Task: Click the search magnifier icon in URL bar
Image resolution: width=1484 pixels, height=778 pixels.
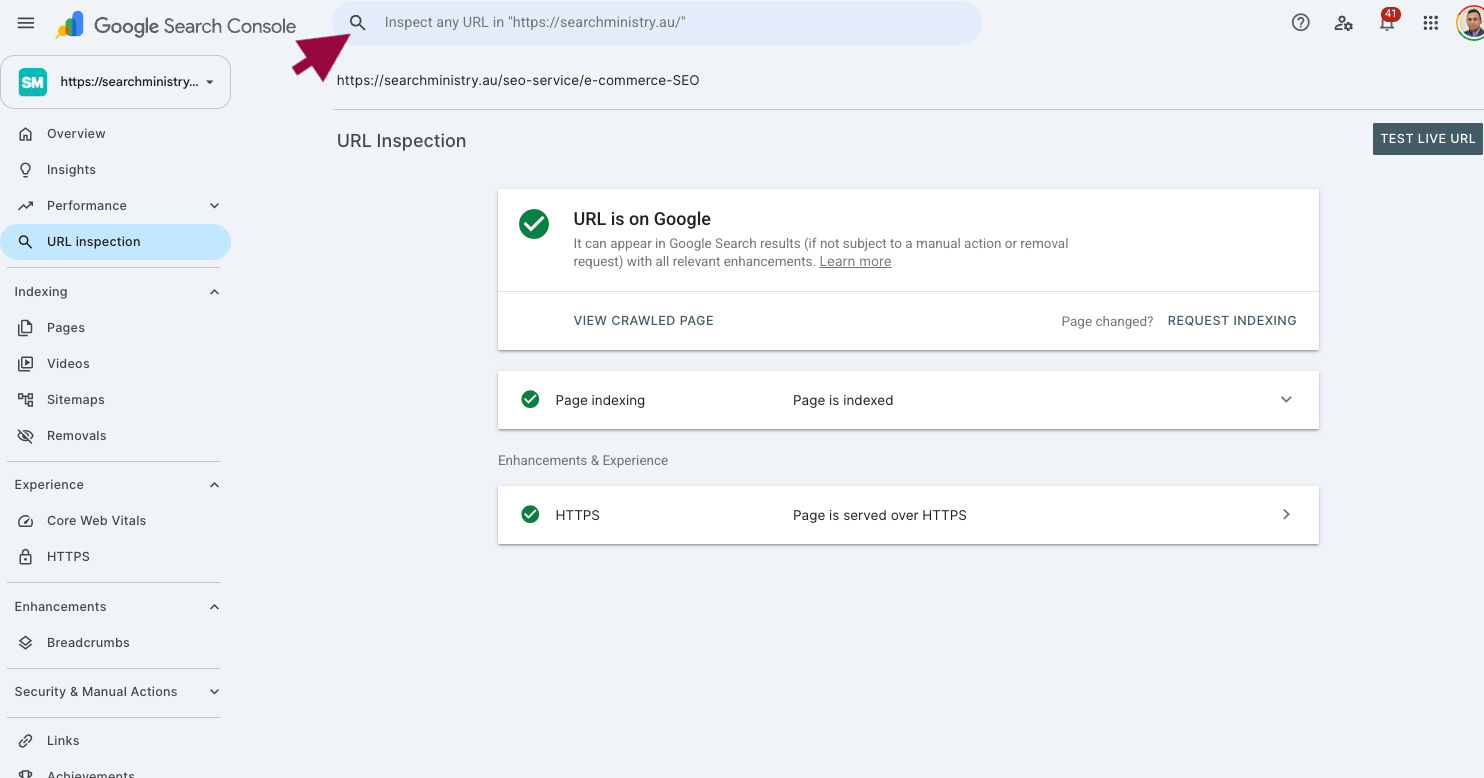Action: pos(358,23)
